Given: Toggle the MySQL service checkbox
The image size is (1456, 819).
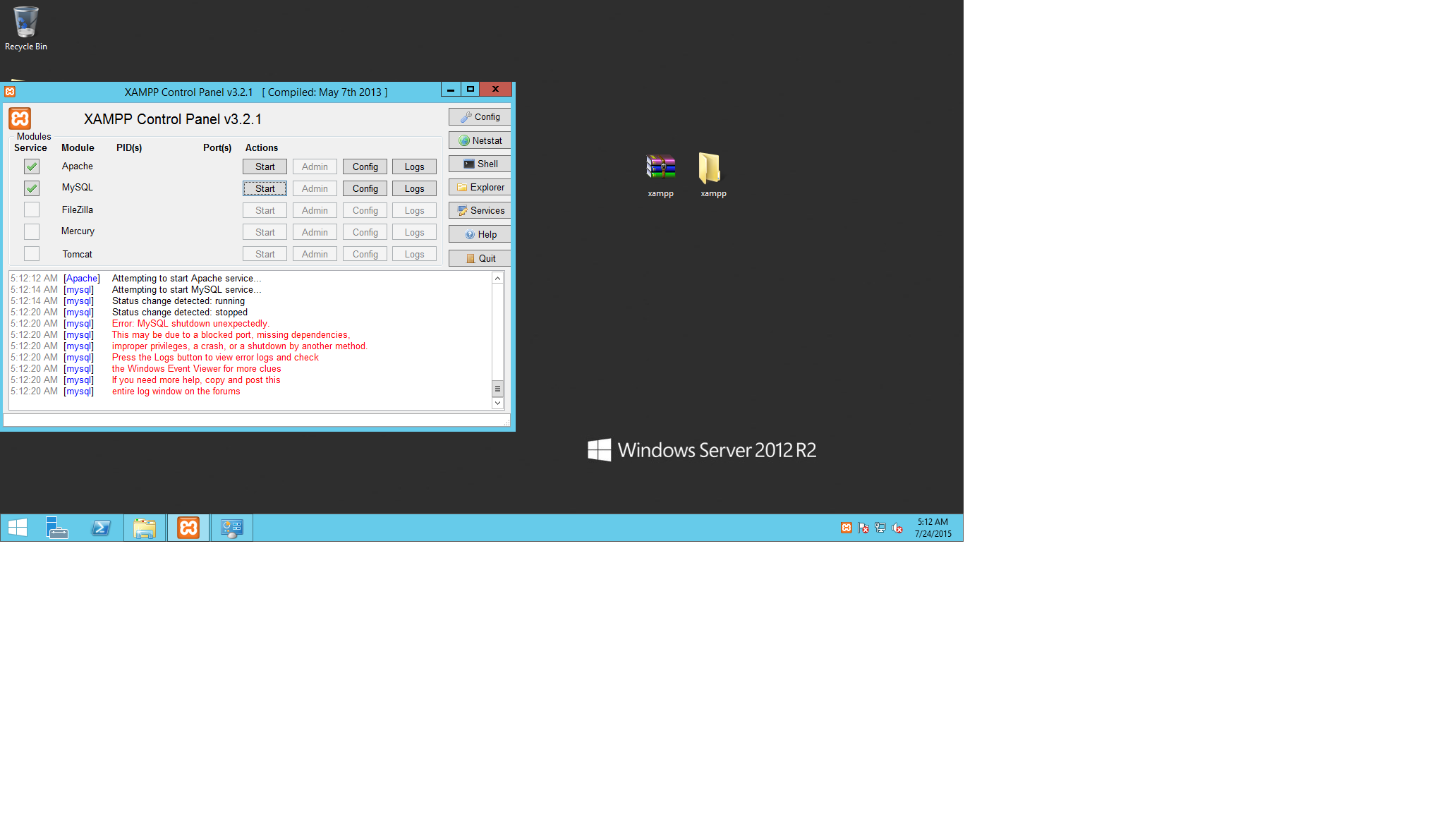Looking at the screenshot, I should pos(32,188).
